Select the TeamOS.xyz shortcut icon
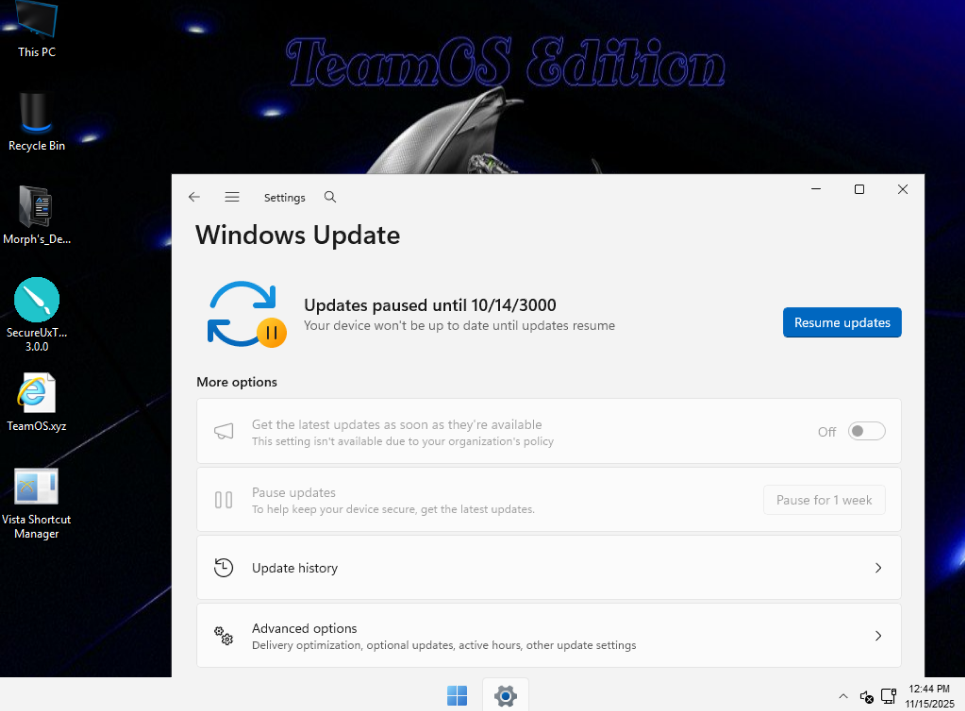 coord(37,400)
